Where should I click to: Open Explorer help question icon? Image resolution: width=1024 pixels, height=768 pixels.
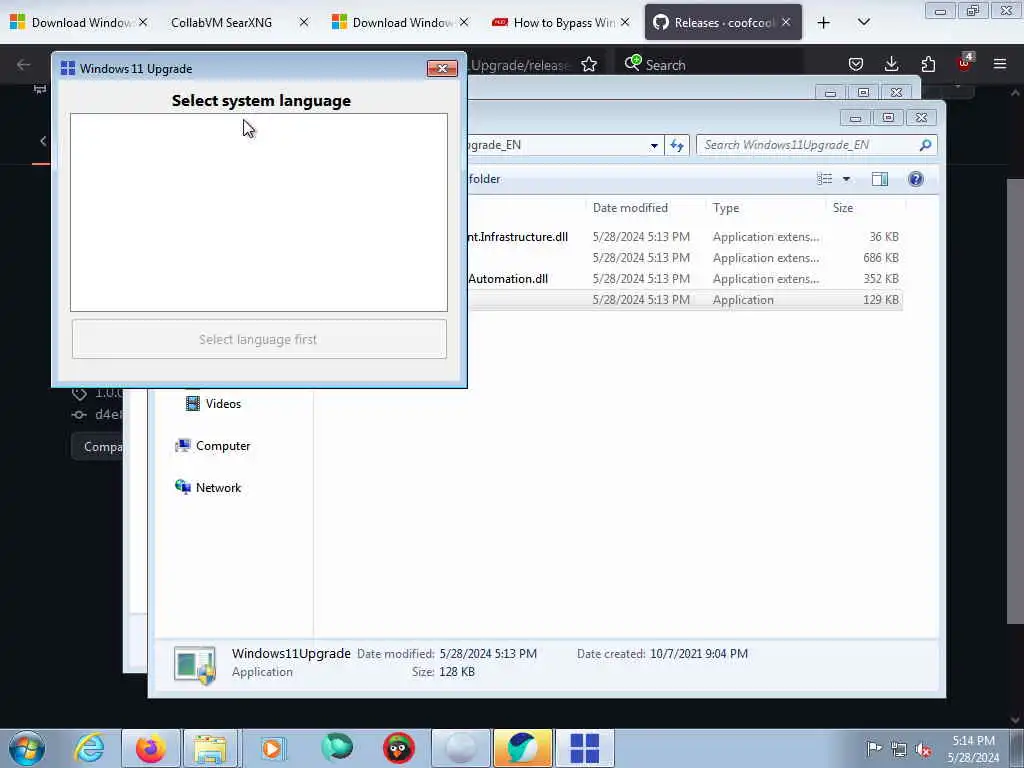coord(916,179)
